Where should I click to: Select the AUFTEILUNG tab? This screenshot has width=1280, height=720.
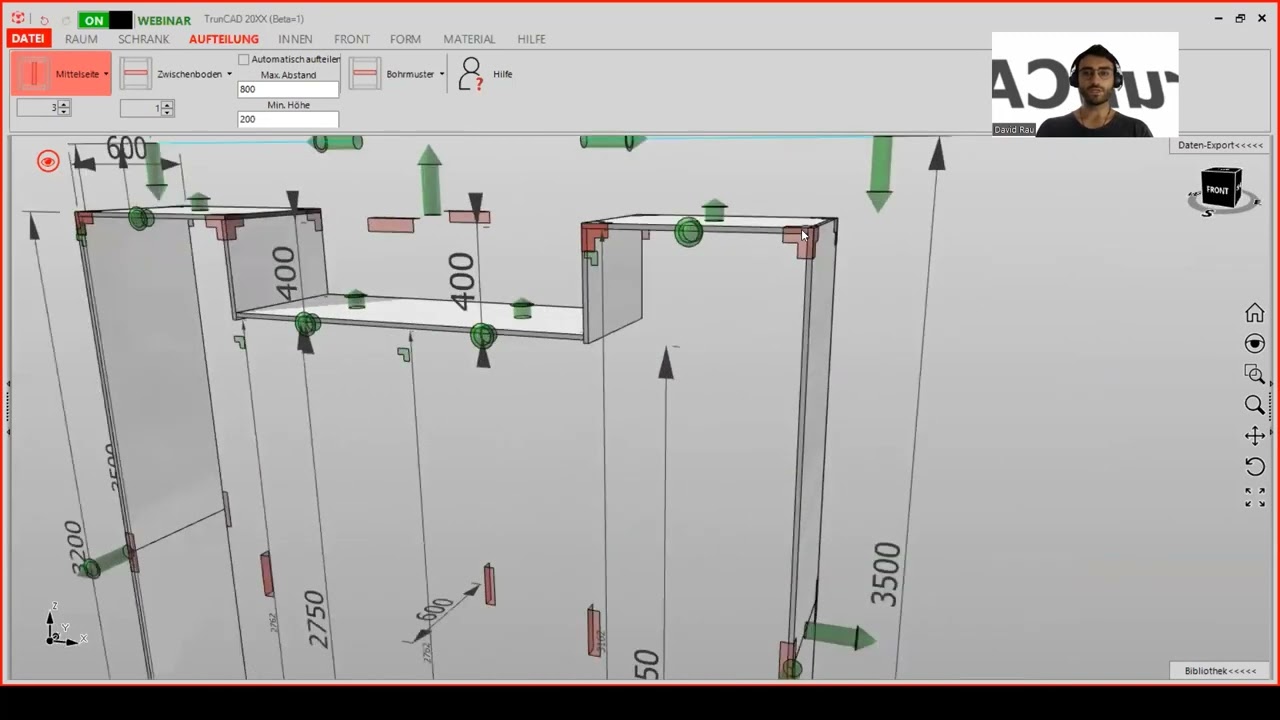click(x=224, y=39)
